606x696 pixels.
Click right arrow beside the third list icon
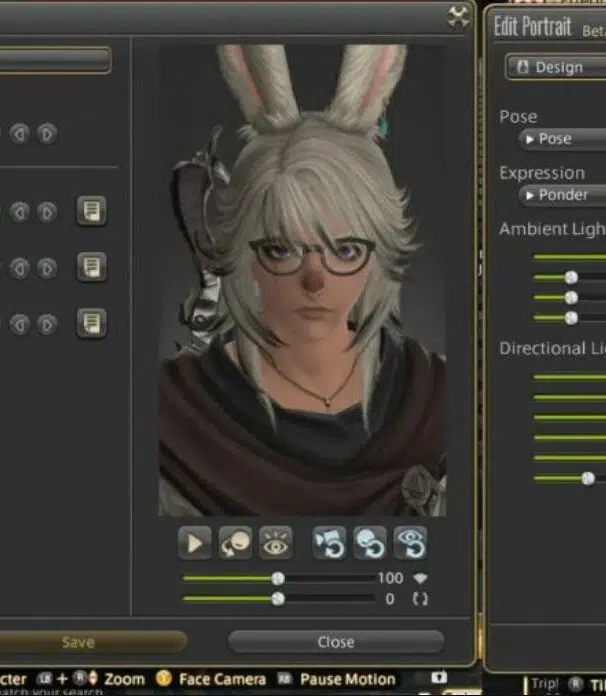pyautogui.click(x=47, y=324)
